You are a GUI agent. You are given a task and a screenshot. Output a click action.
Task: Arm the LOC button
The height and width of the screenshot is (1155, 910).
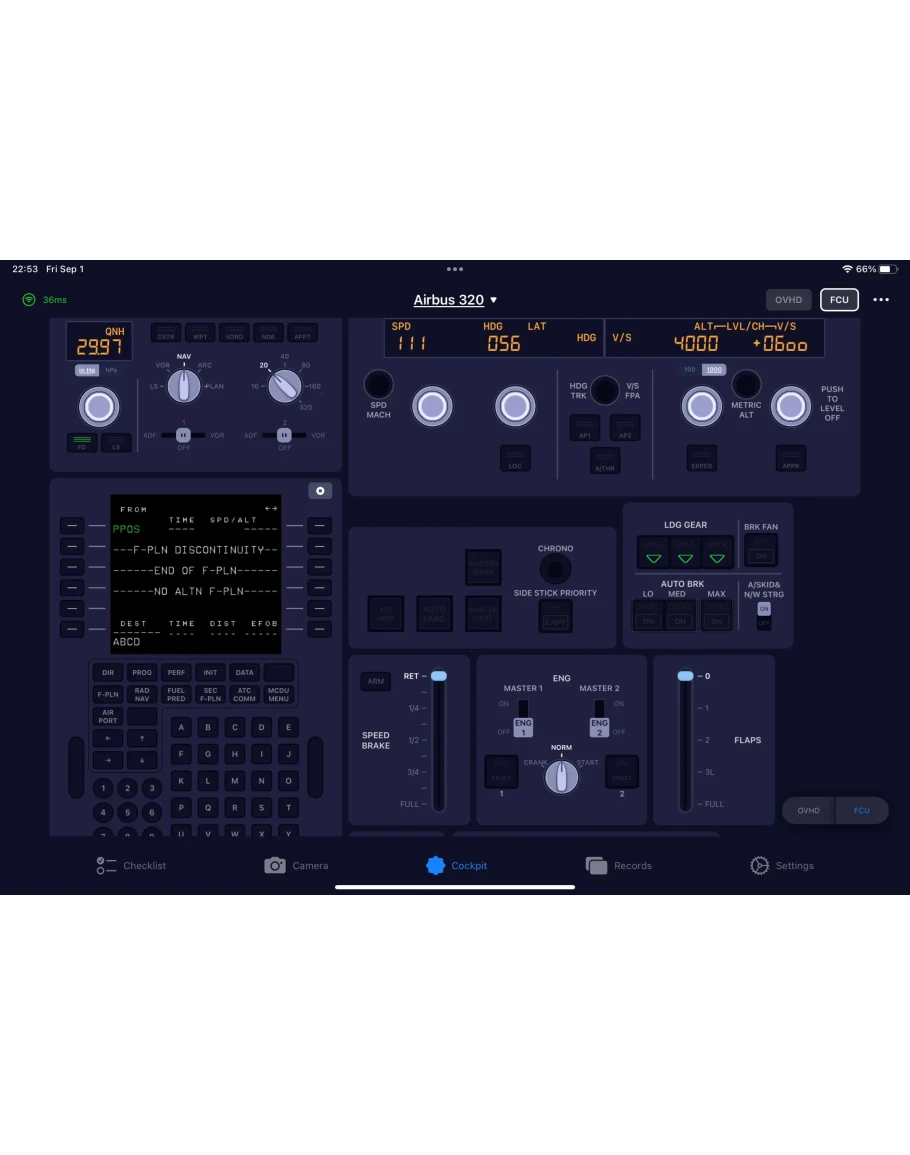515,458
